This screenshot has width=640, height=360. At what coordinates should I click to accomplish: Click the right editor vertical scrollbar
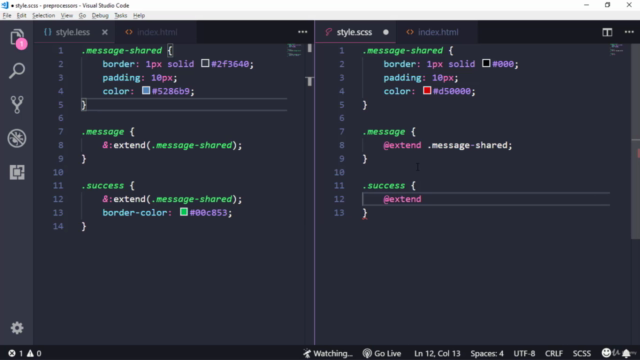point(635,141)
